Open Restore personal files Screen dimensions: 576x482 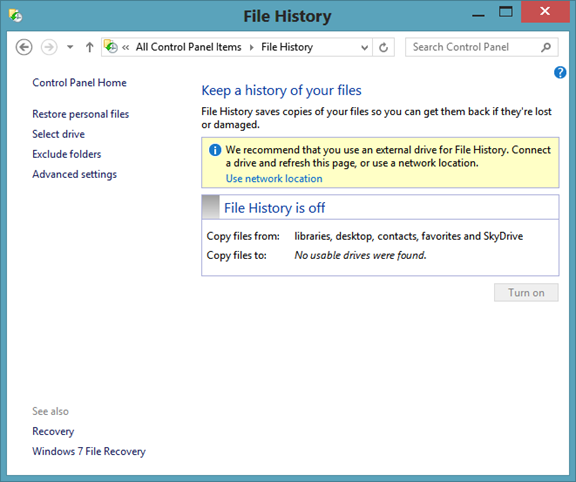80,114
